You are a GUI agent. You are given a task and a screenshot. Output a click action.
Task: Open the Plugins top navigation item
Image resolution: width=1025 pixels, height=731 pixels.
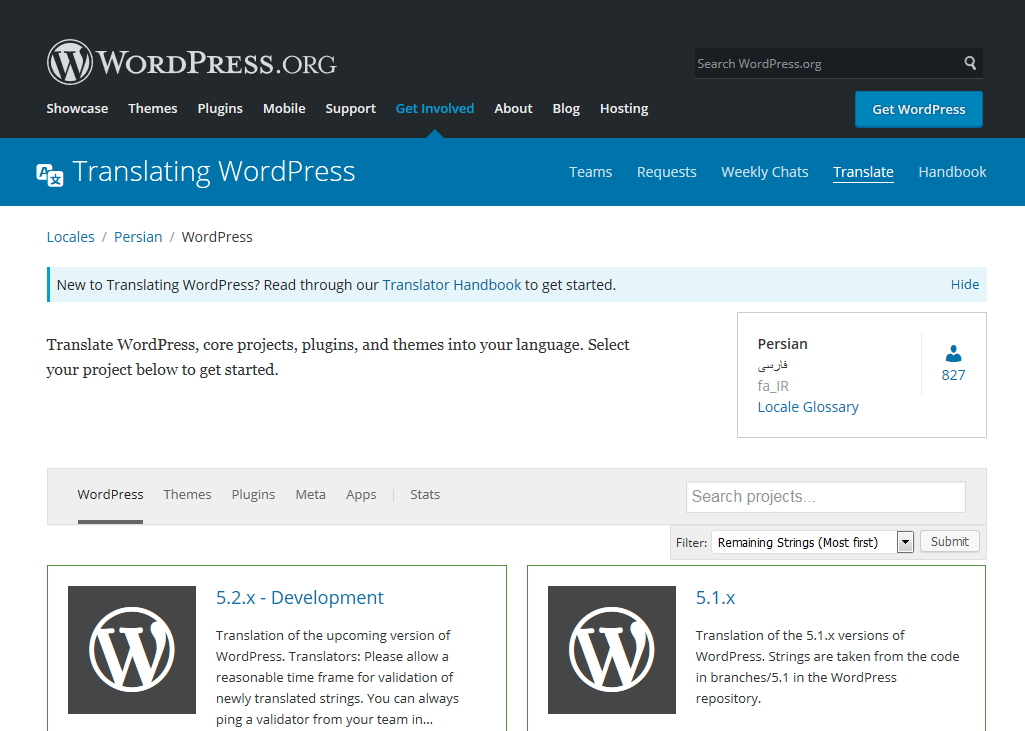(x=220, y=109)
